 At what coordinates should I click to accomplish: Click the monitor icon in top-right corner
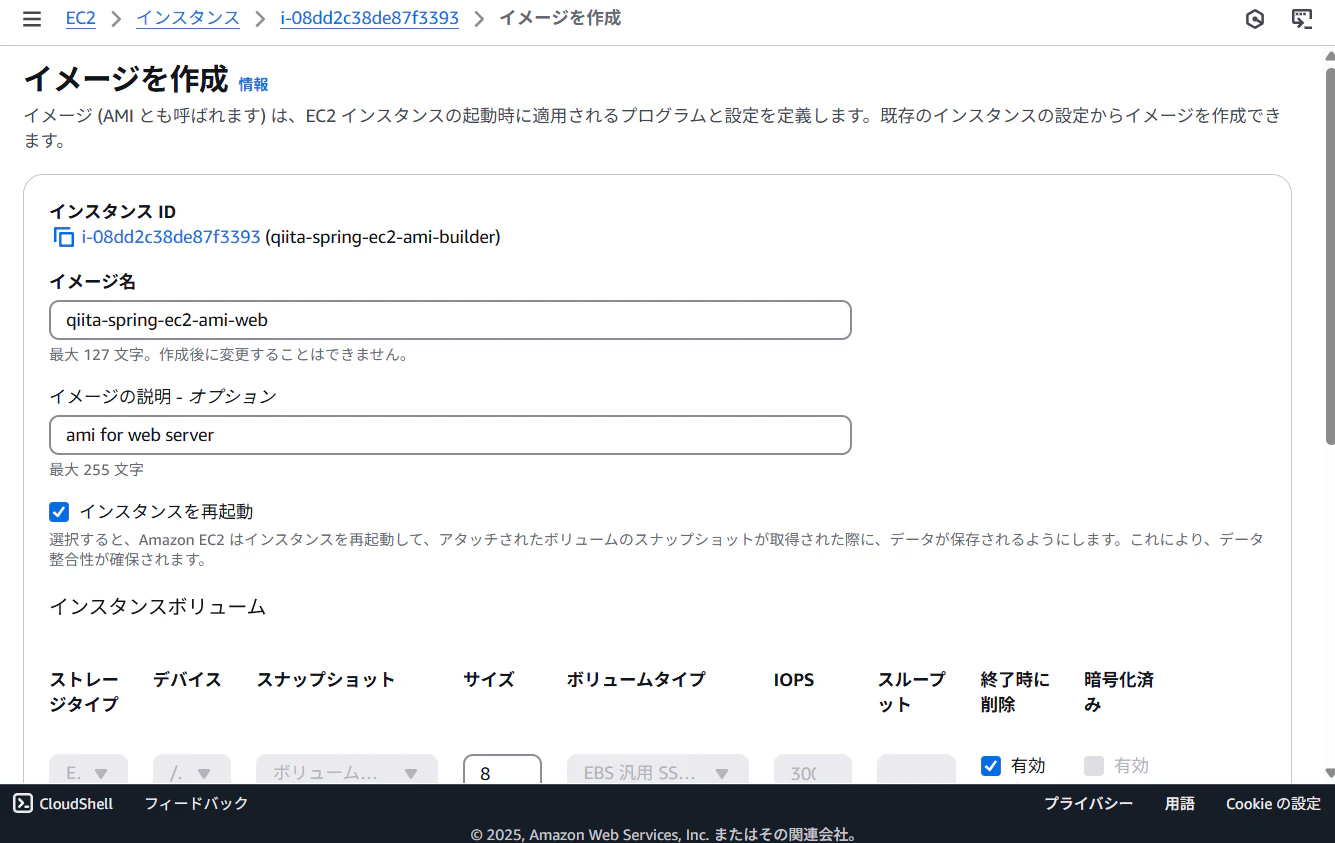pyautogui.click(x=1301, y=19)
